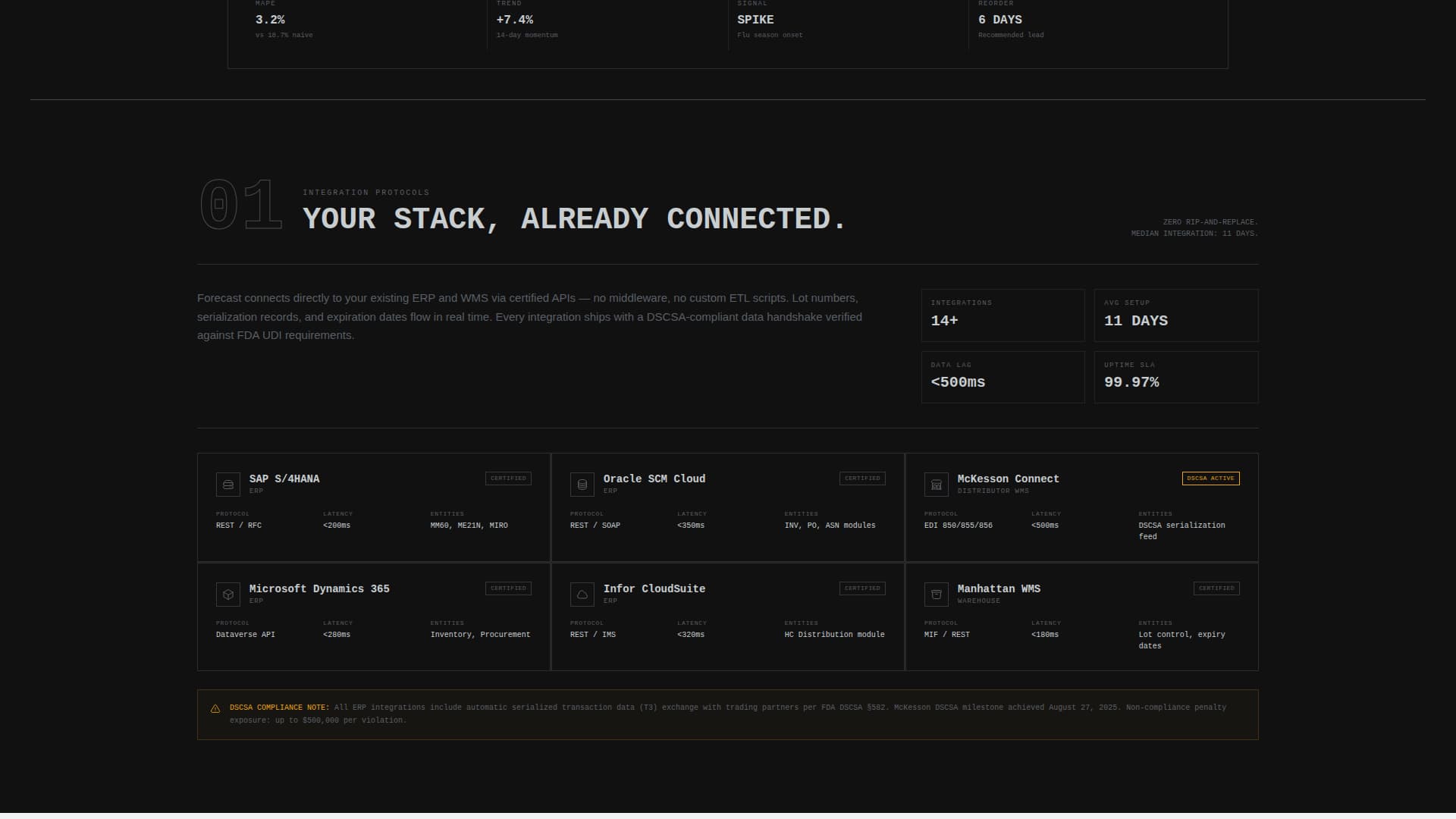Image resolution: width=1456 pixels, height=819 pixels.
Task: Open the McKesson Connect card title
Action: (x=1008, y=479)
